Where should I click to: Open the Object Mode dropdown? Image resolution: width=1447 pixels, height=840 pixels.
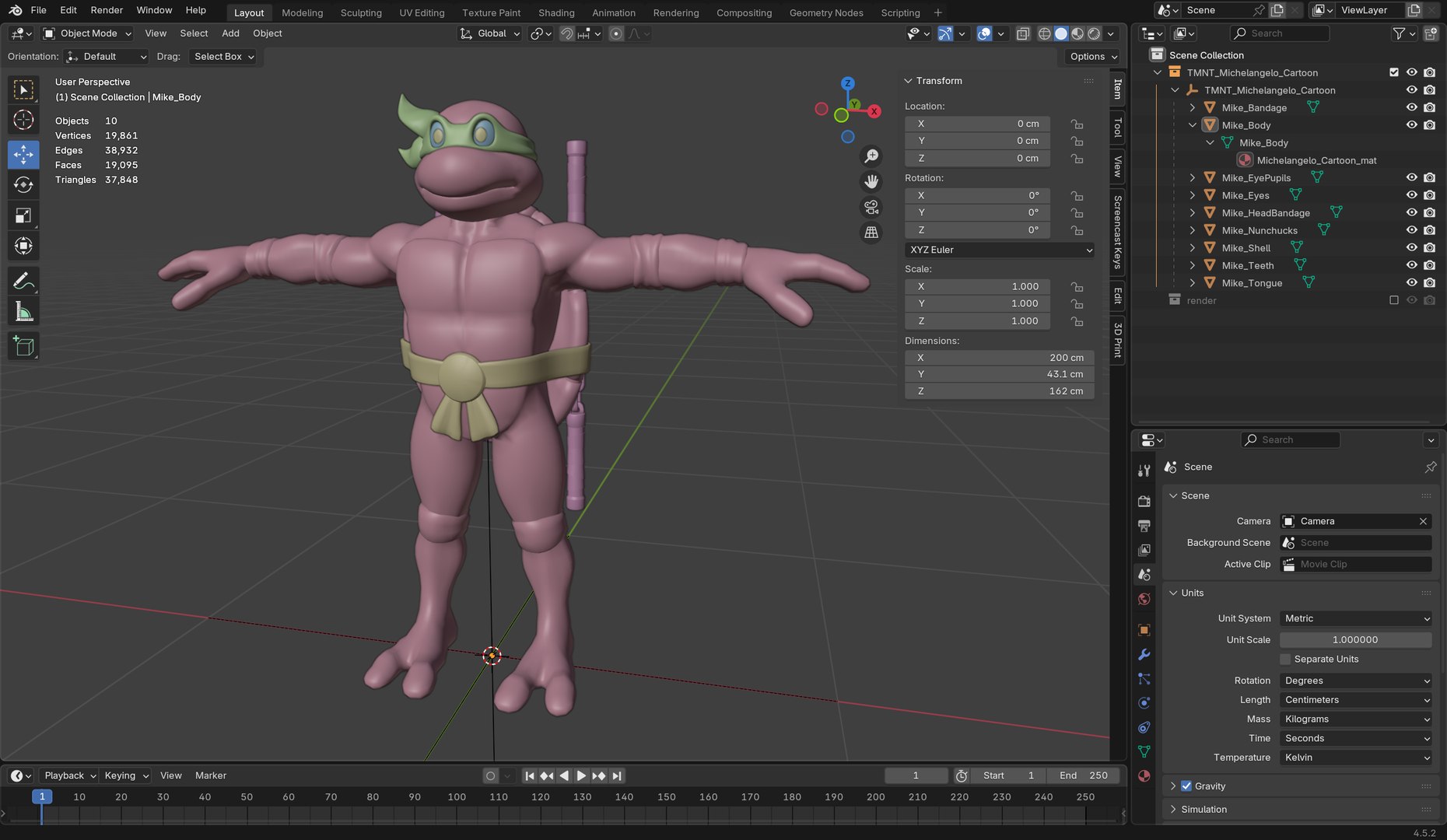(87, 33)
